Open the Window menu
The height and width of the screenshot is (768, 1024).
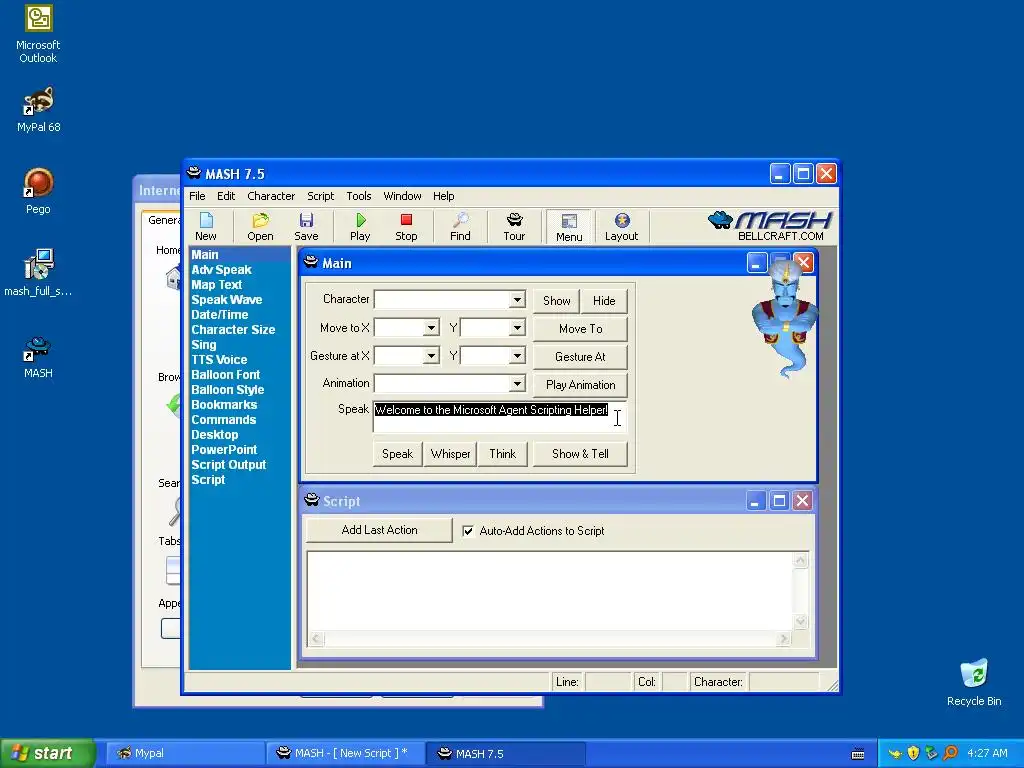[402, 196]
